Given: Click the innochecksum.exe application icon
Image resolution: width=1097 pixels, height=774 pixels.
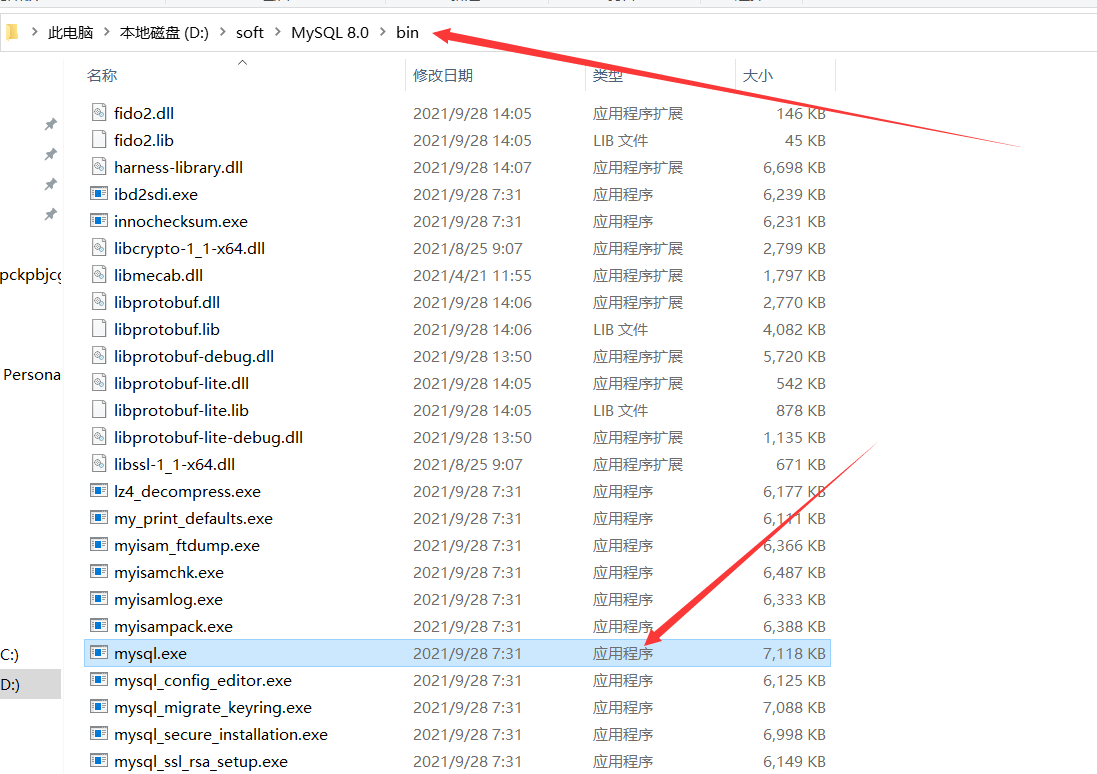Looking at the screenshot, I should pos(99,220).
